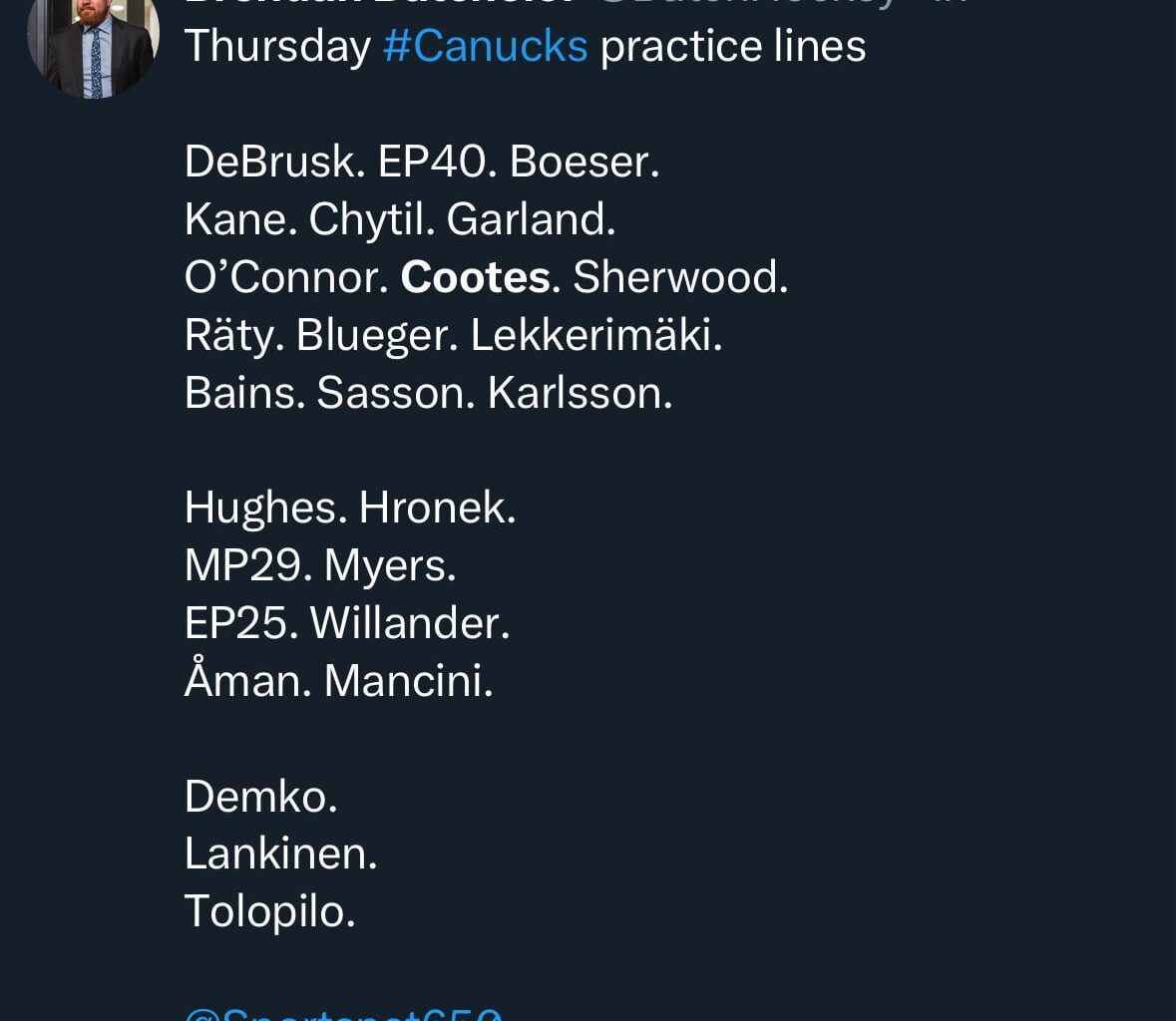The height and width of the screenshot is (1021, 1176).
Task: Click the Åman and Mancini pairing line
Action: [x=339, y=682]
